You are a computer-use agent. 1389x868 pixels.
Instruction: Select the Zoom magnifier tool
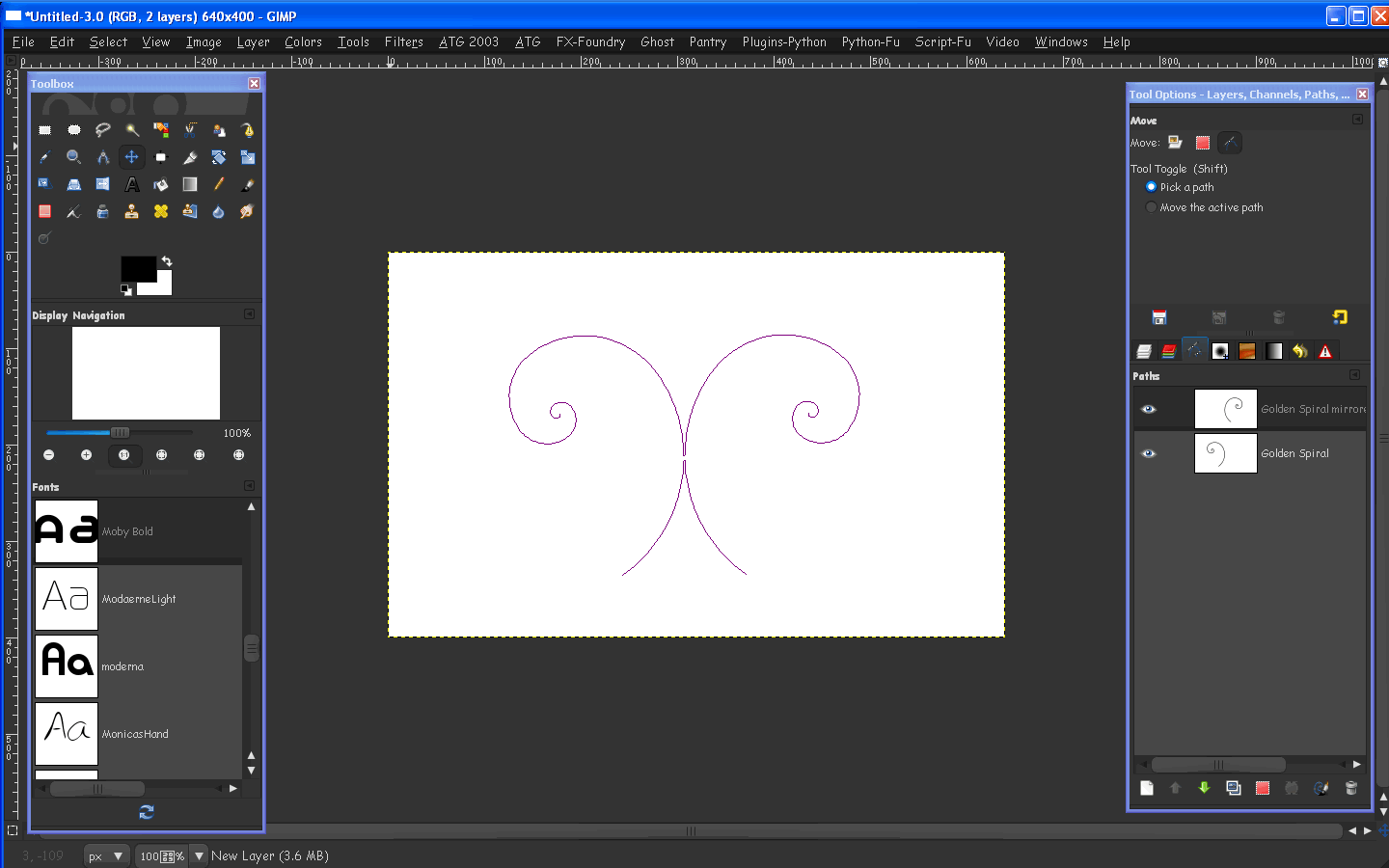[73, 156]
